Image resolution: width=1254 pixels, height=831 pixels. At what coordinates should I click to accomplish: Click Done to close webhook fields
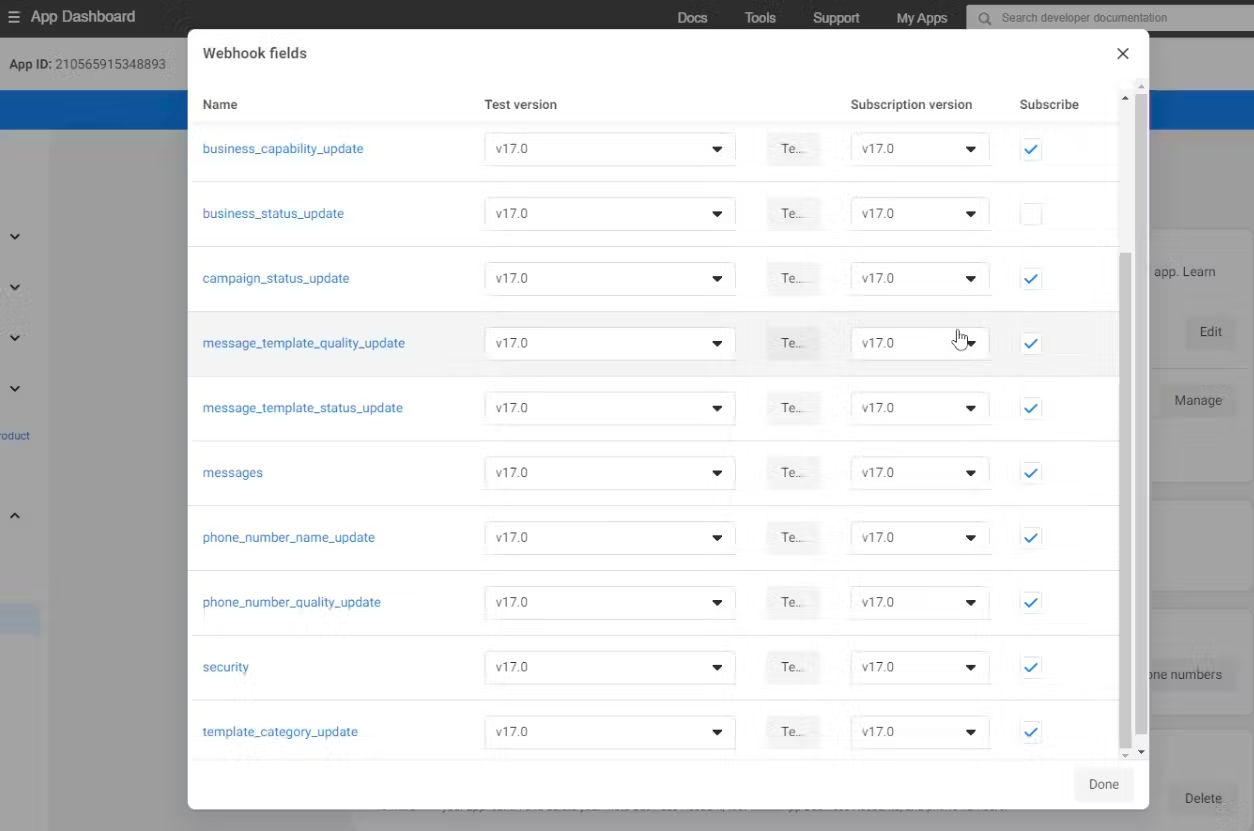coord(1104,785)
